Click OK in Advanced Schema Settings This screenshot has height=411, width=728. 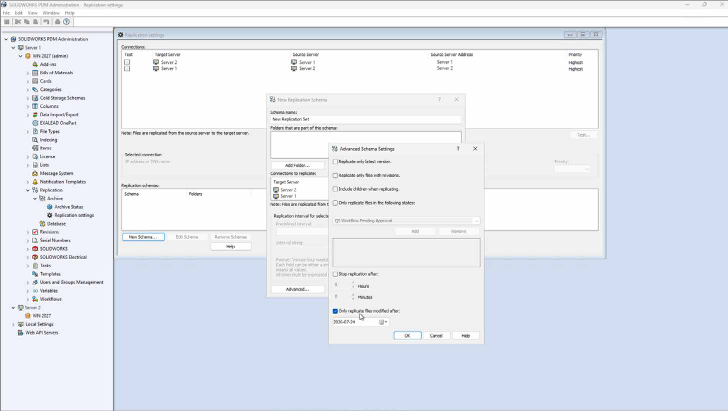(x=407, y=335)
